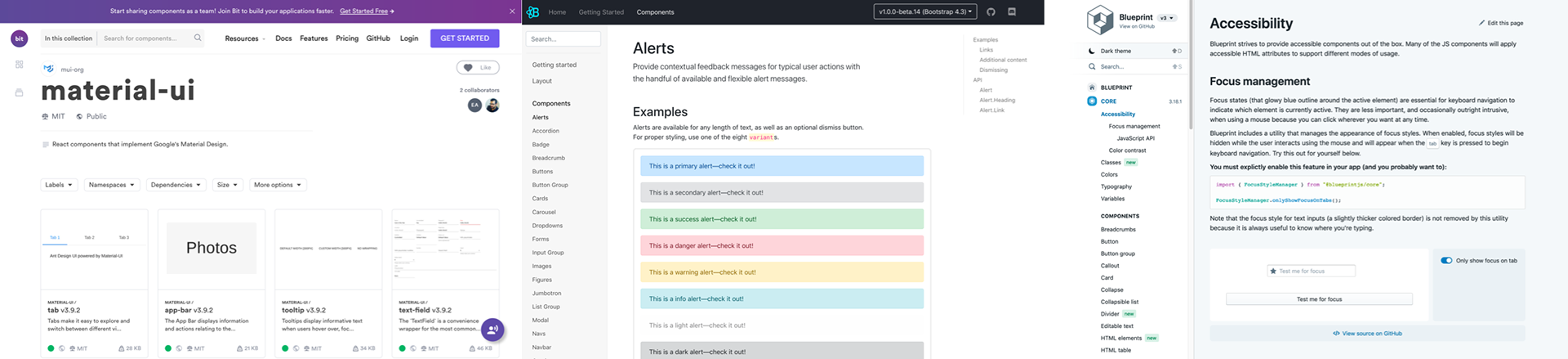The height and width of the screenshot is (359, 1568).
Task: Click the Discord chat icon in React Bootstrap navbar
Action: [1012, 11]
